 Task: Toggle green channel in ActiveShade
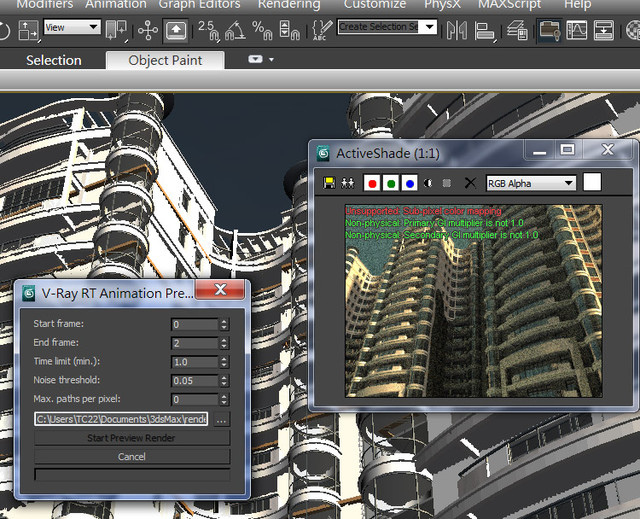[391, 183]
